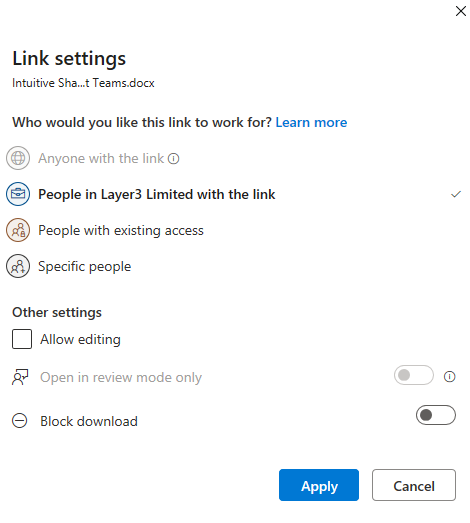Click the Cancel button
470x523 pixels.
coord(414,485)
